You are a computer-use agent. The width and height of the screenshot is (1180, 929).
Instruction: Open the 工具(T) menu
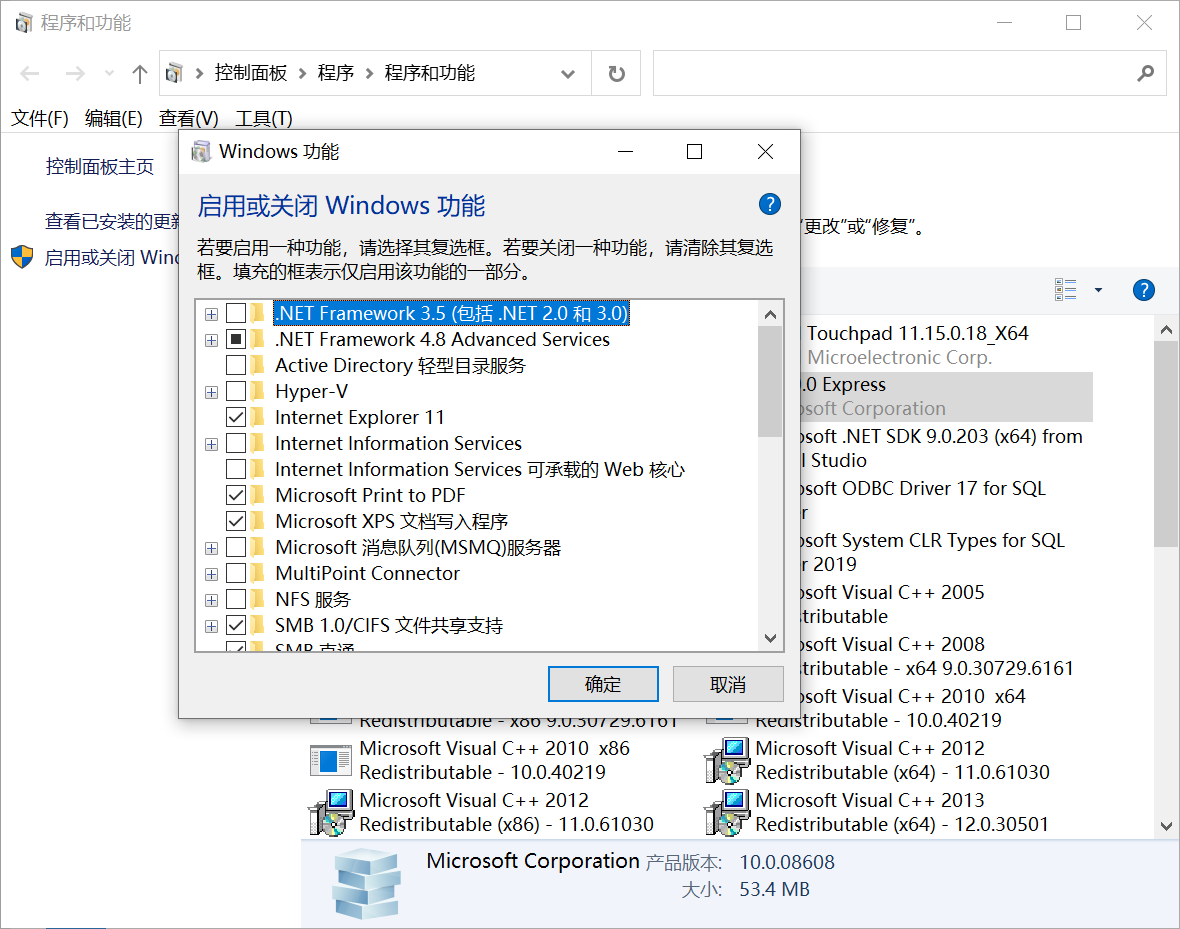click(264, 118)
